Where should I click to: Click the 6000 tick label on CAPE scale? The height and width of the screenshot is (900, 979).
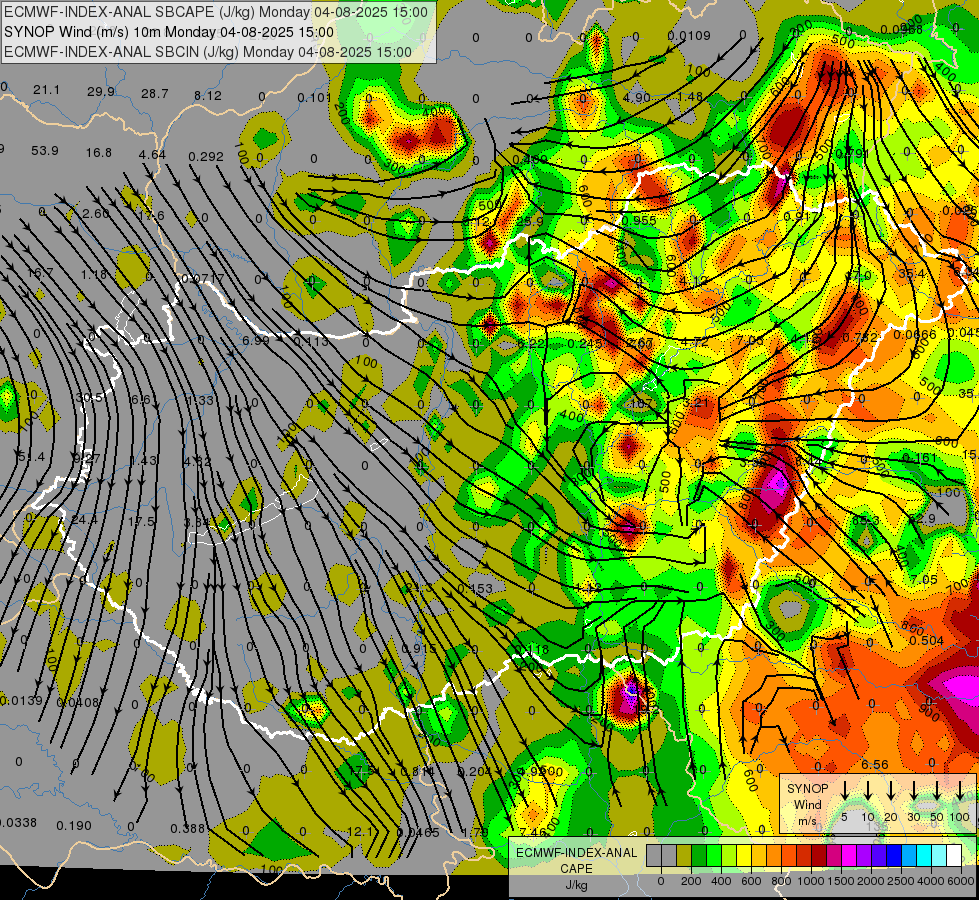coord(961,881)
